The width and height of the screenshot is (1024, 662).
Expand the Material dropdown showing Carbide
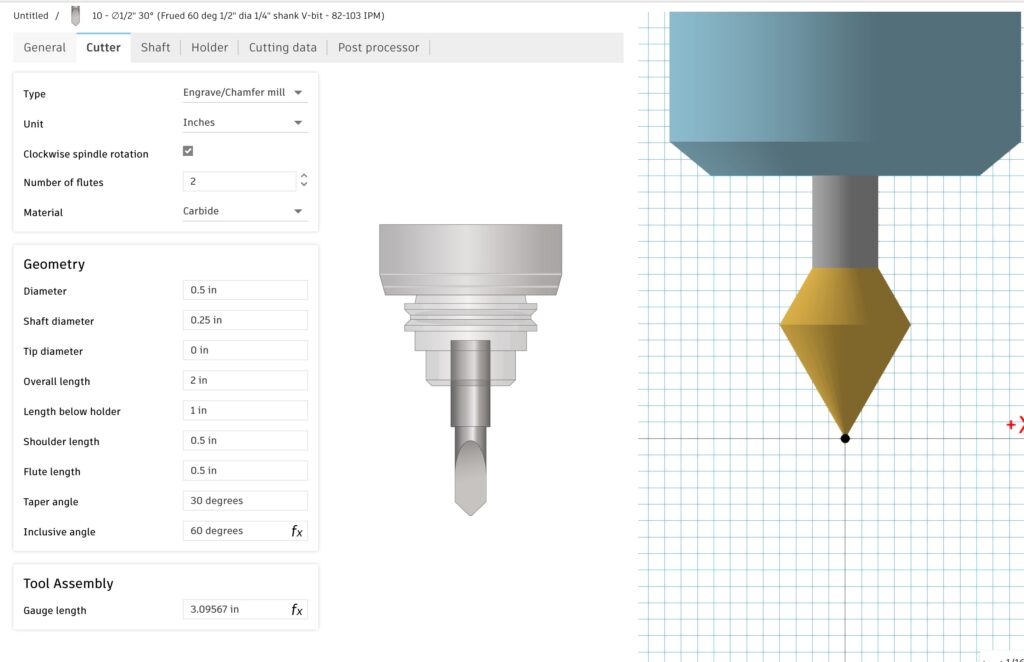click(x=245, y=212)
